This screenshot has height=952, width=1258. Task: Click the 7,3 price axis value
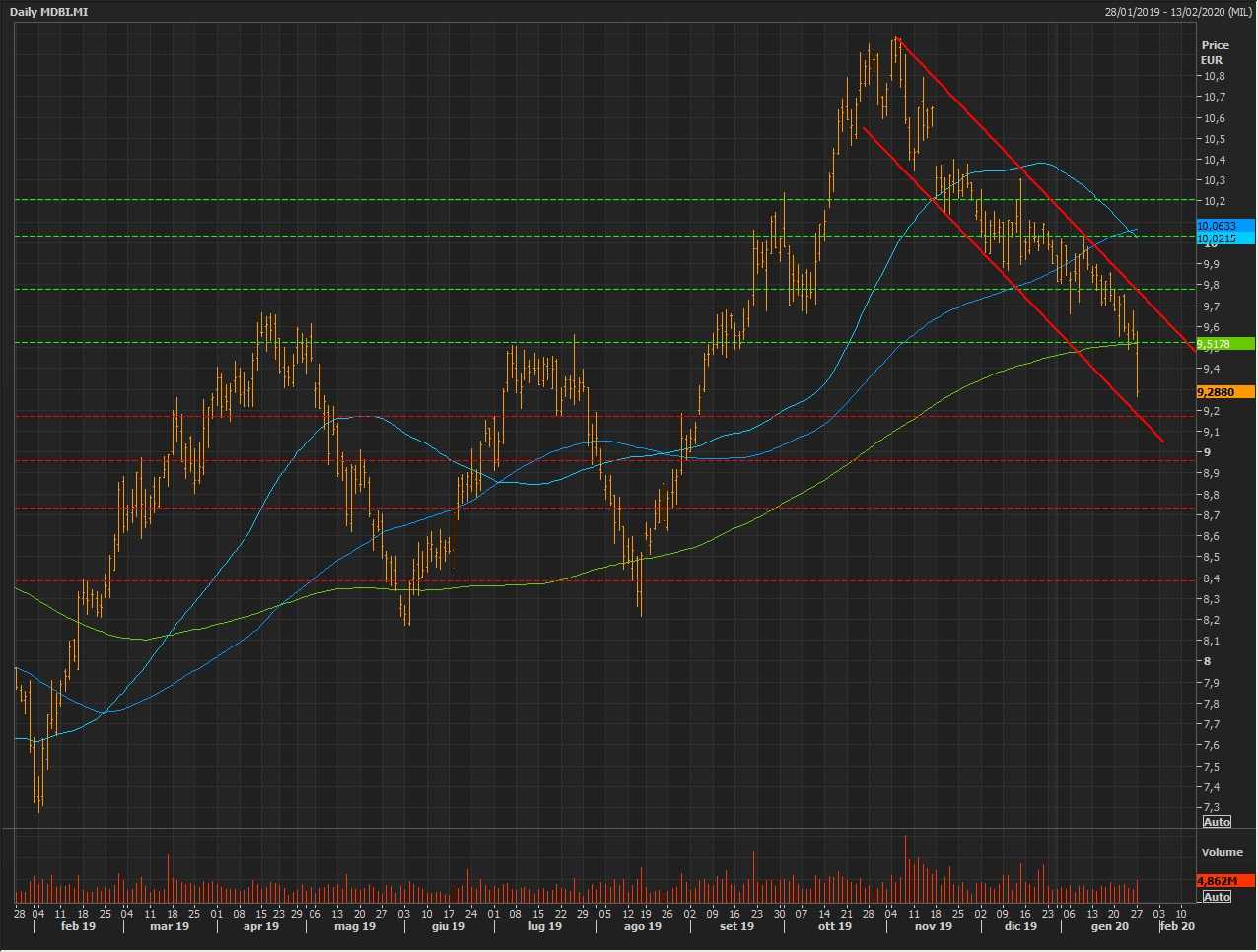[x=1211, y=808]
